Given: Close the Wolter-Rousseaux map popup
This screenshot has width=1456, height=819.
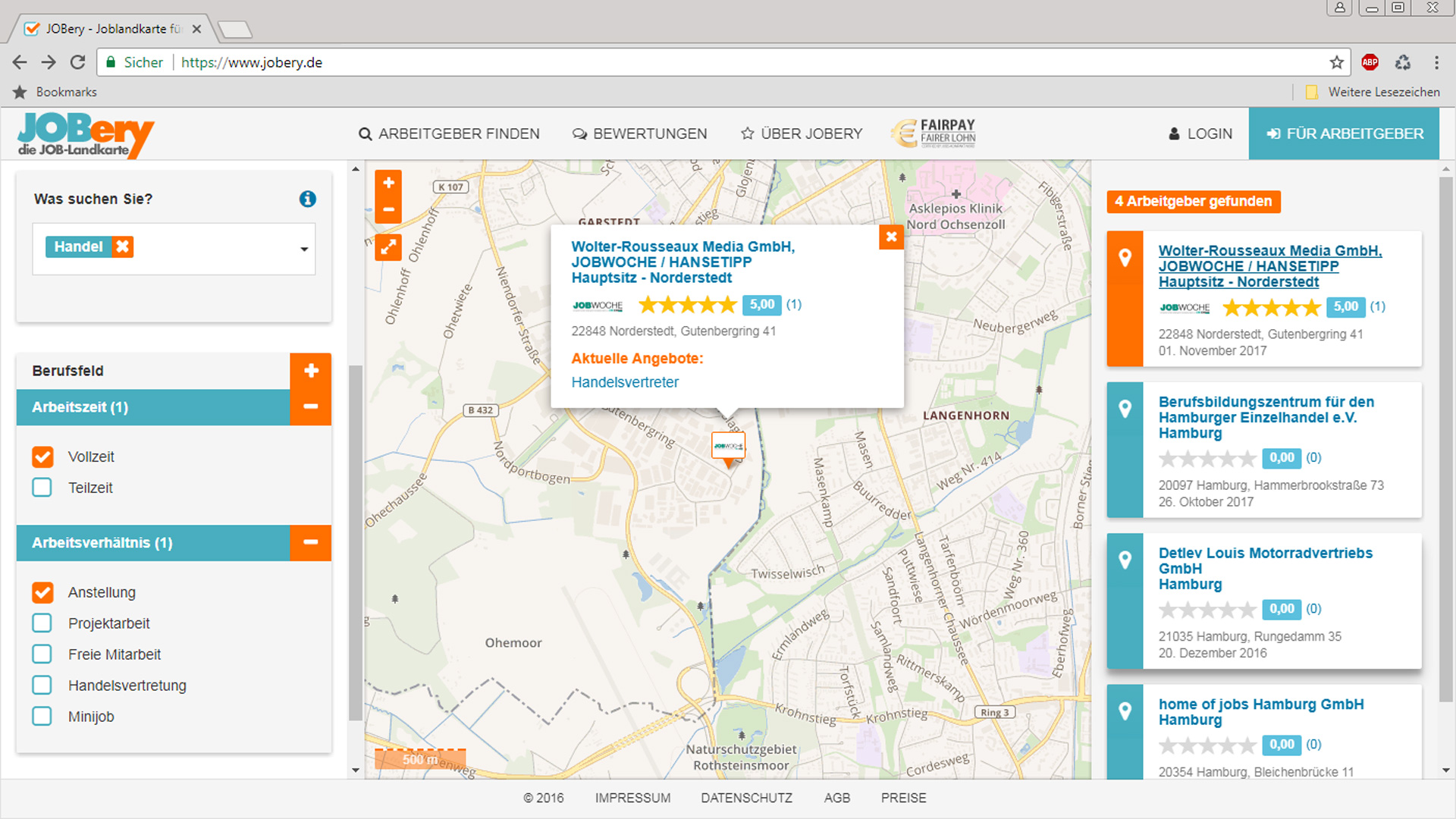Looking at the screenshot, I should (x=891, y=237).
